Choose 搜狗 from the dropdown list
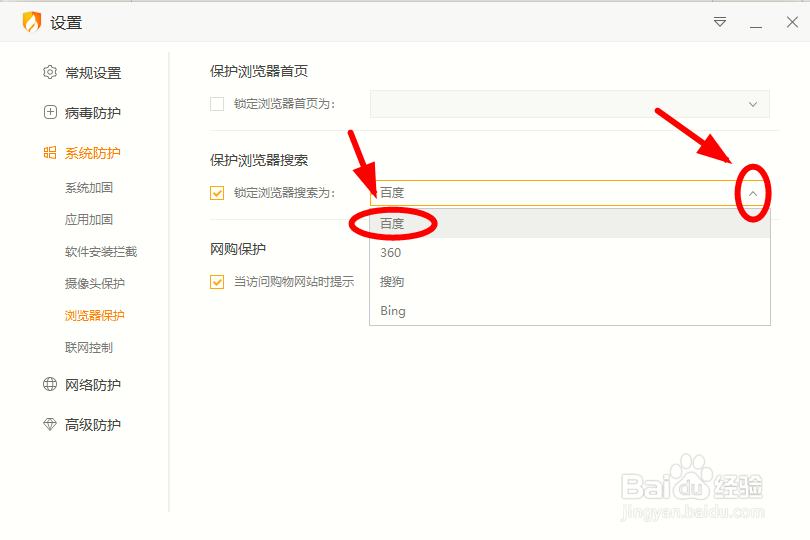This screenshot has height=540, width=810. click(x=570, y=282)
